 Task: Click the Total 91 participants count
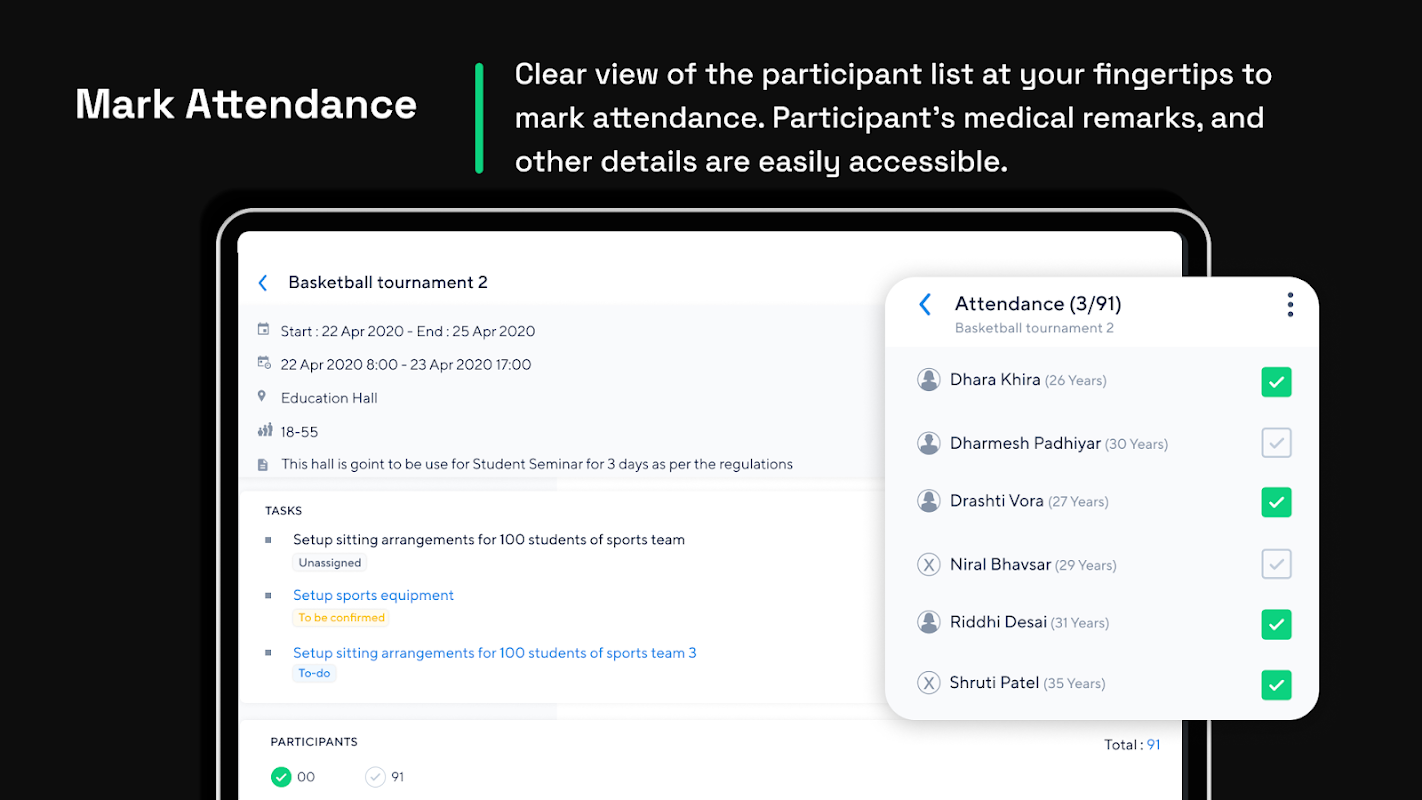pos(1153,744)
